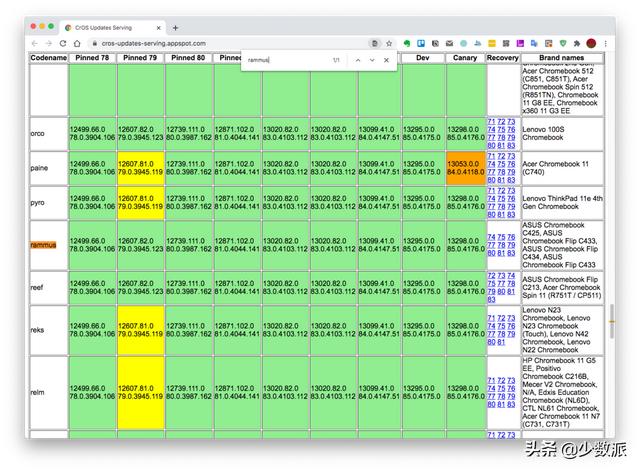Bookmark this page with the star icon
This screenshot has width=640, height=471.
(x=389, y=43)
